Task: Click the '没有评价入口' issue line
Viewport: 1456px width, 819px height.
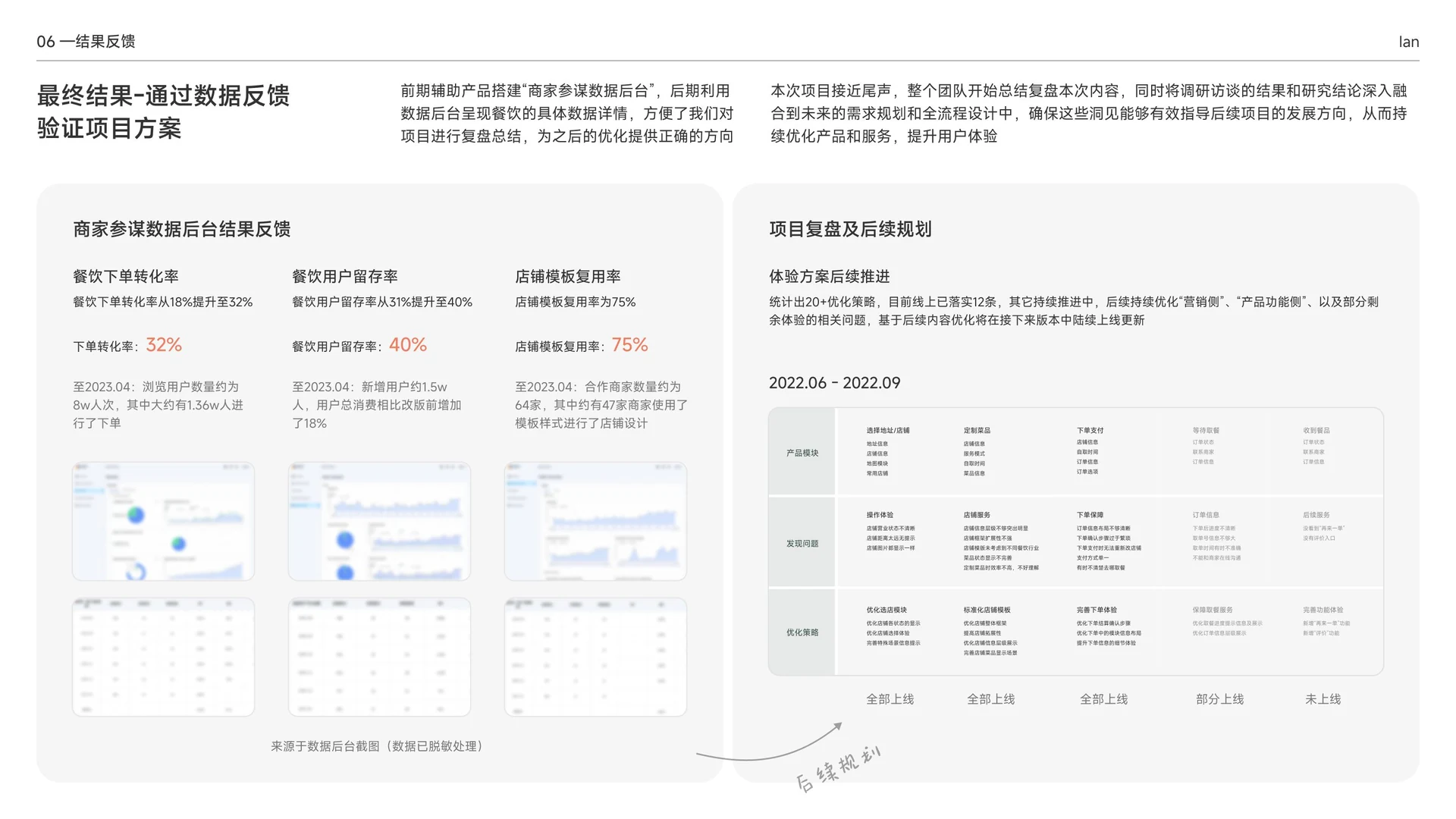Action: click(x=1319, y=538)
